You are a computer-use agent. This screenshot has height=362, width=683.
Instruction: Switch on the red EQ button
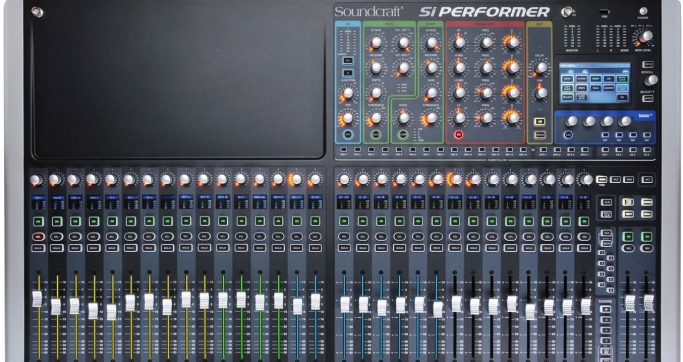pyautogui.click(x=458, y=135)
